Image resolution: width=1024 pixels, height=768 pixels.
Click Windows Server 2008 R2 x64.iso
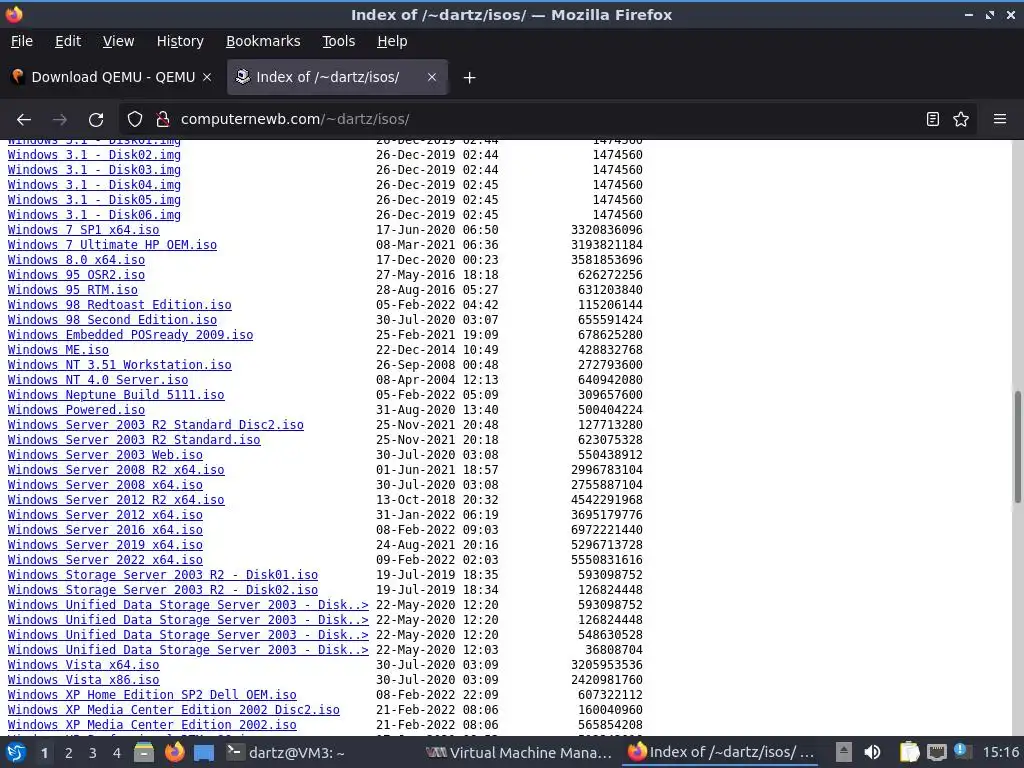(x=116, y=470)
